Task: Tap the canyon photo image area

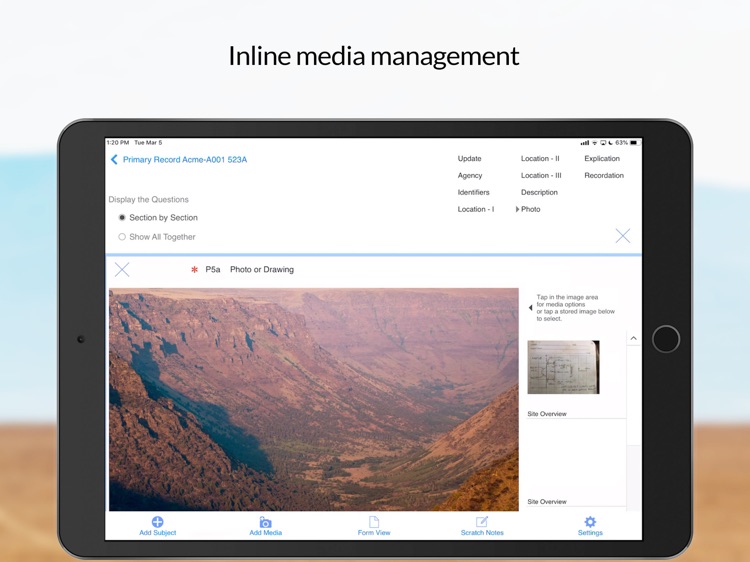Action: [x=314, y=399]
